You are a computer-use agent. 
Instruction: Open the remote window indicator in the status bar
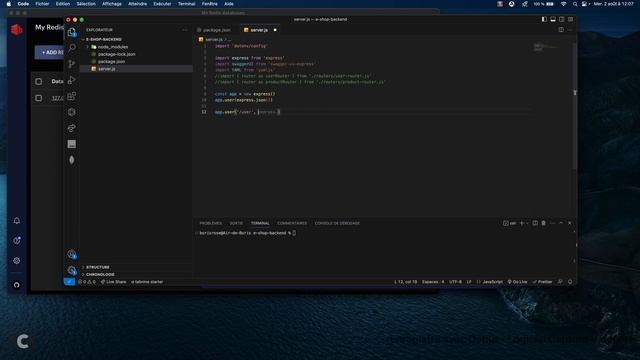69,282
